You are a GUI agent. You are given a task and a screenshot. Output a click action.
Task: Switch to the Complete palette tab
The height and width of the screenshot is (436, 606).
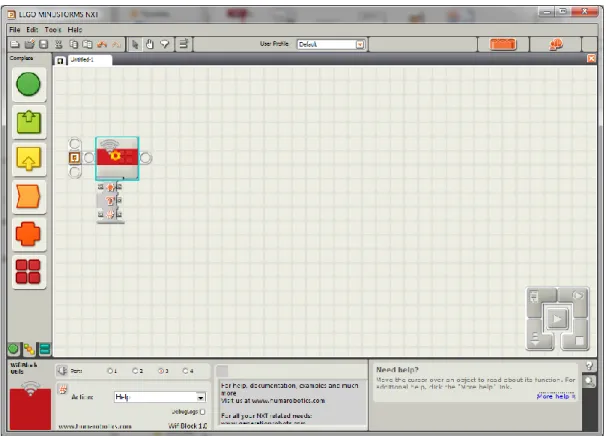click(29, 349)
